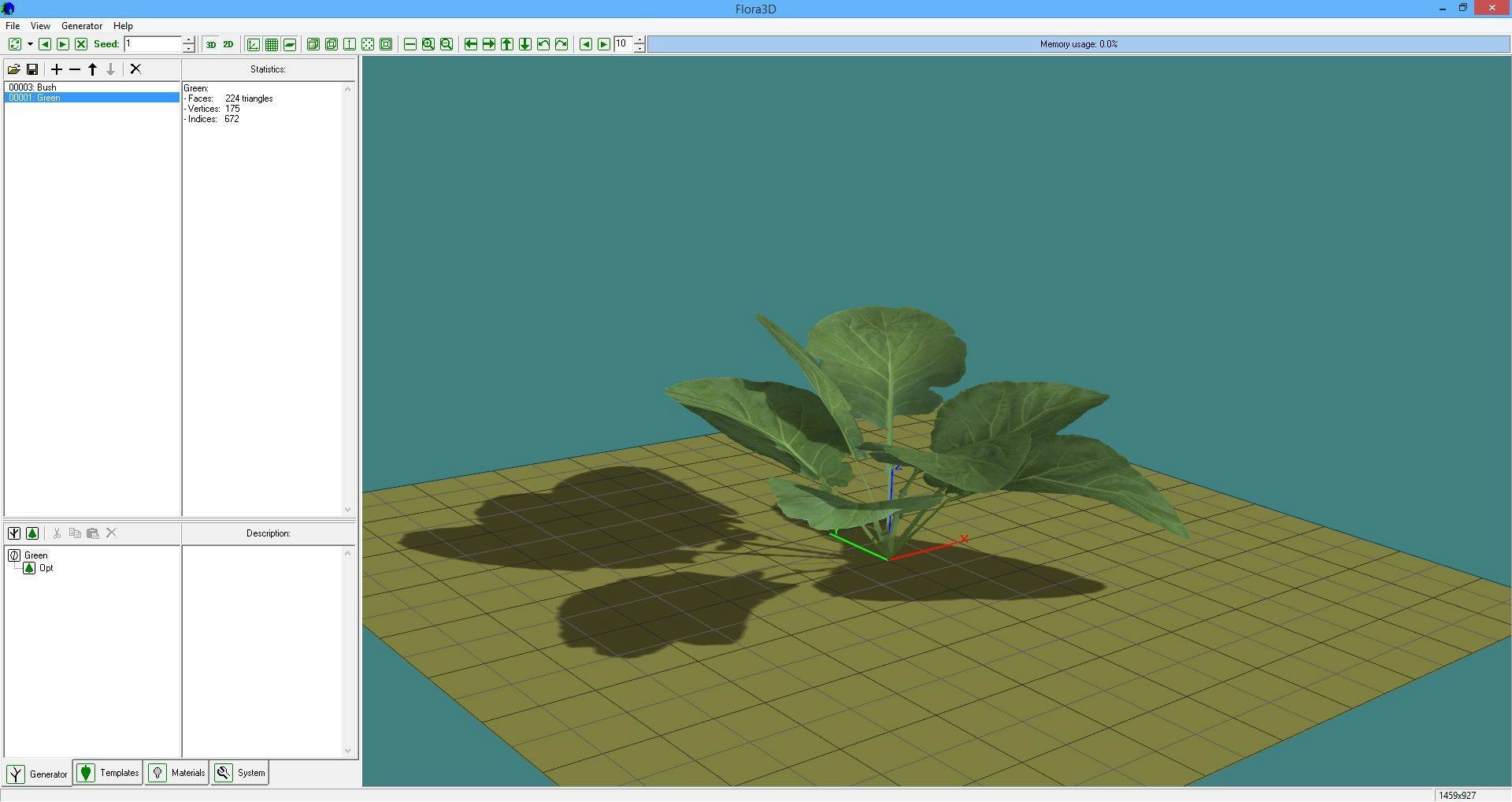
Task: Go to next seed with right arrow
Action: click(x=63, y=44)
